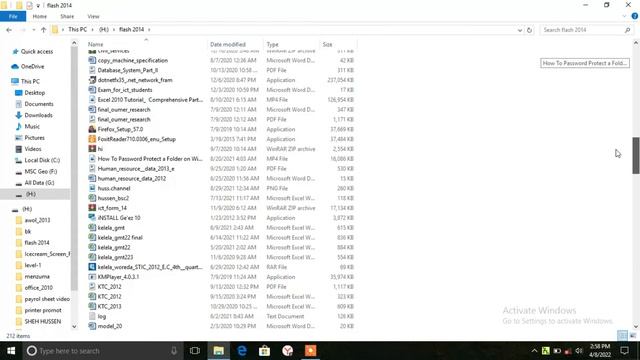The width and height of the screenshot is (640, 360).
Task: Launch Microsoft Edge from taskbar
Action: 242,351
